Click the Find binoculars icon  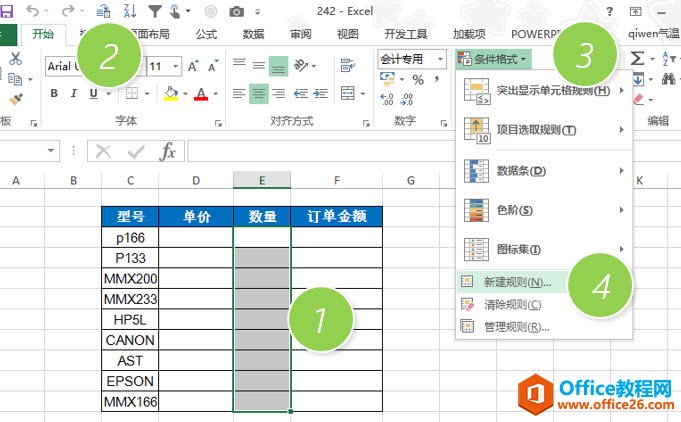point(668,79)
